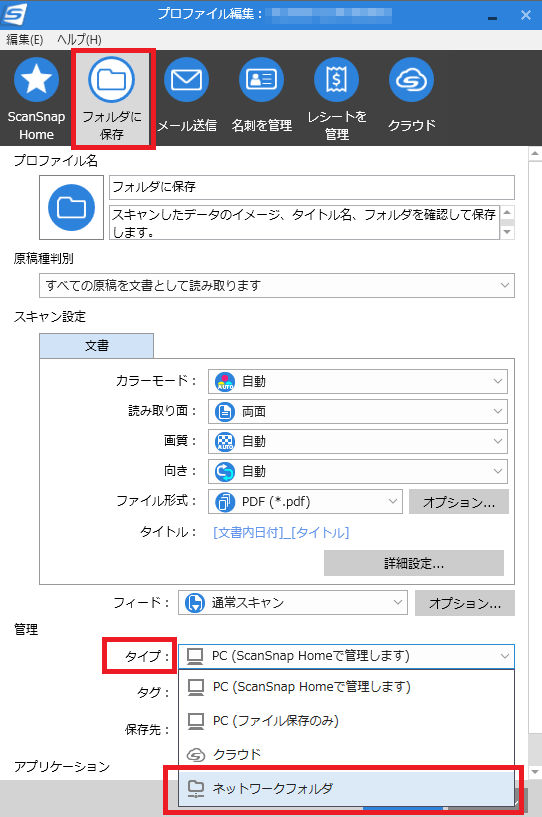Choose クラウド from the タイプ list
This screenshot has width=542, height=817.
pyautogui.click(x=347, y=754)
